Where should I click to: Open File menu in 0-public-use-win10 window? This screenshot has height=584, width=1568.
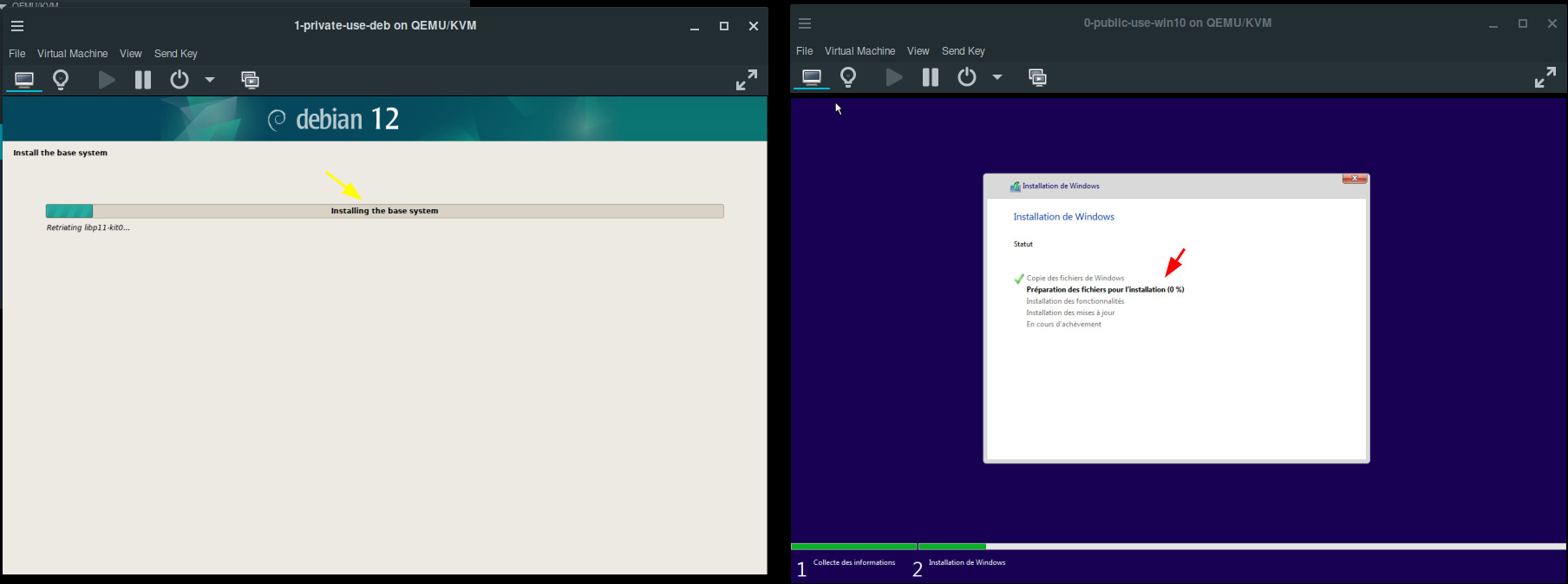click(805, 51)
